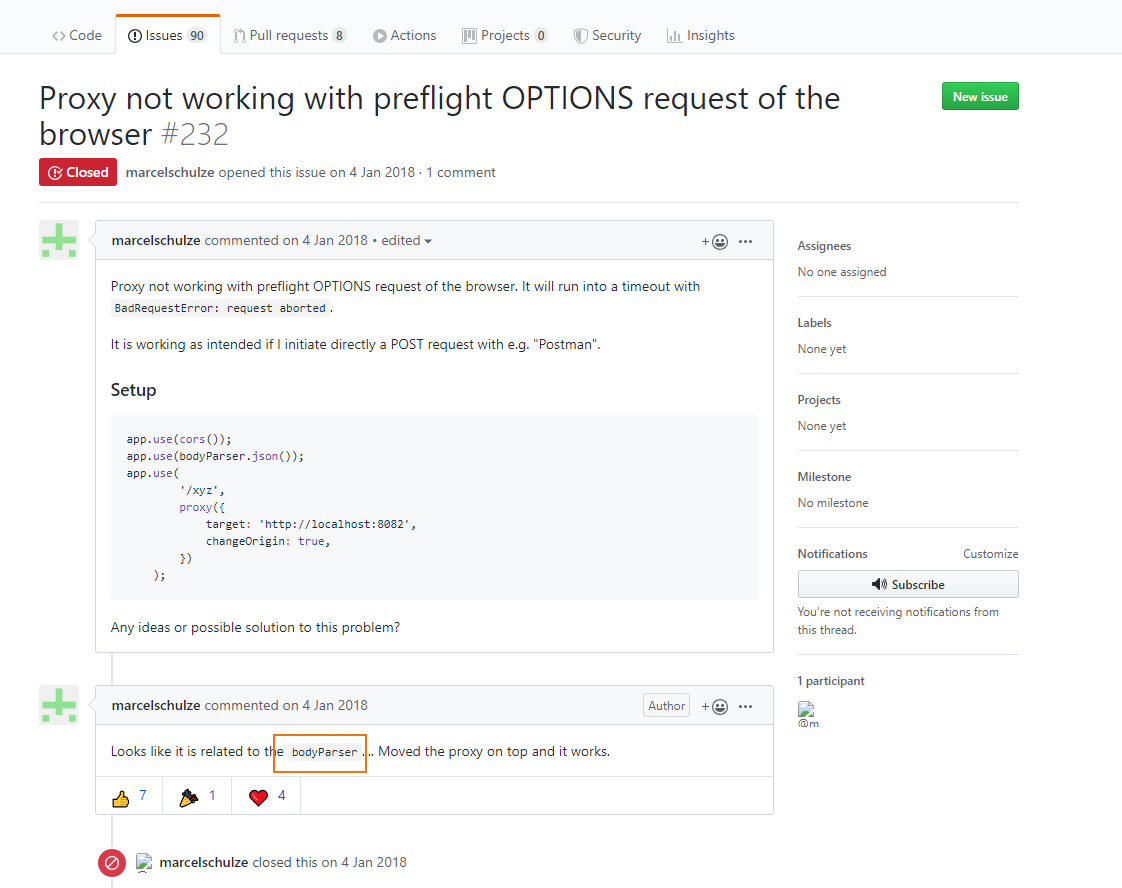
Task: Click the participant avatar in the sidebar
Action: coord(806,710)
